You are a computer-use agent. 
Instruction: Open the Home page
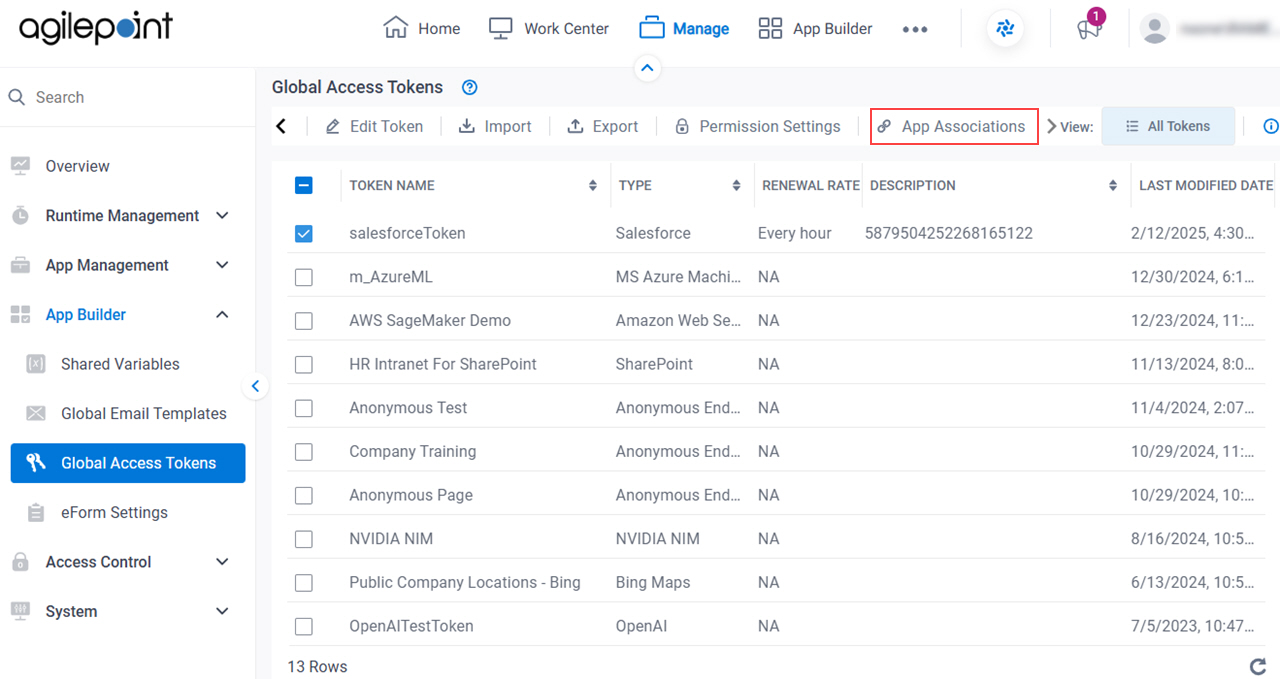[422, 29]
